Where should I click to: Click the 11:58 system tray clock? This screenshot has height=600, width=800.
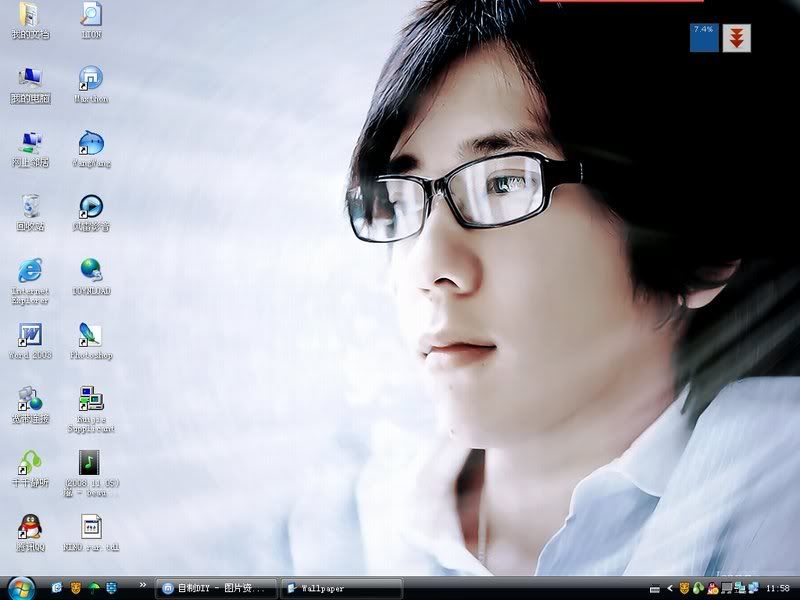click(777, 588)
